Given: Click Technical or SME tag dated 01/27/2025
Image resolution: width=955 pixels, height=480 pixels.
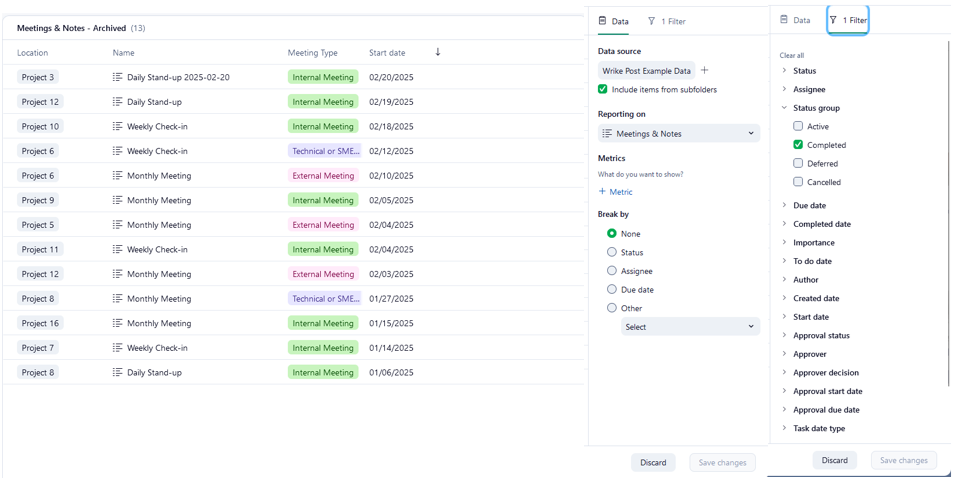Looking at the screenshot, I should click(x=325, y=298).
